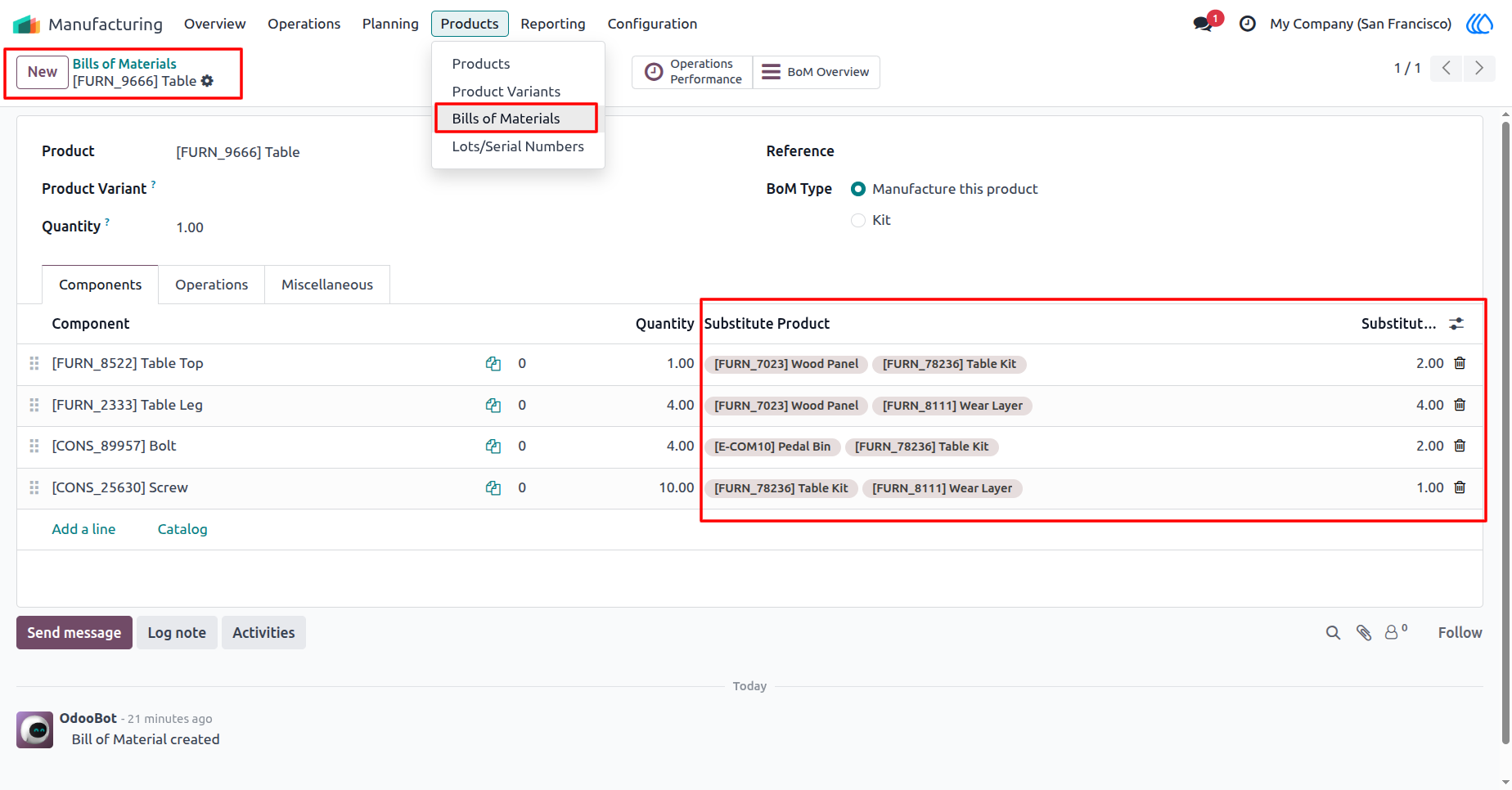Expand the Planning menu
The image size is (1512, 790).
point(390,24)
